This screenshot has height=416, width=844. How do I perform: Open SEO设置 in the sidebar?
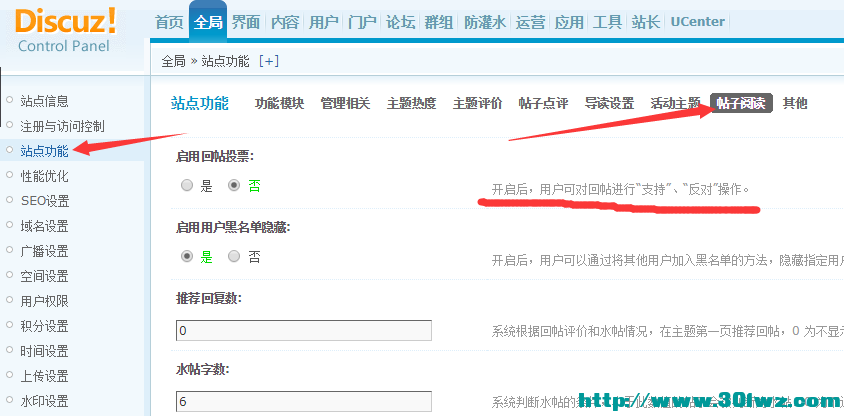45,201
